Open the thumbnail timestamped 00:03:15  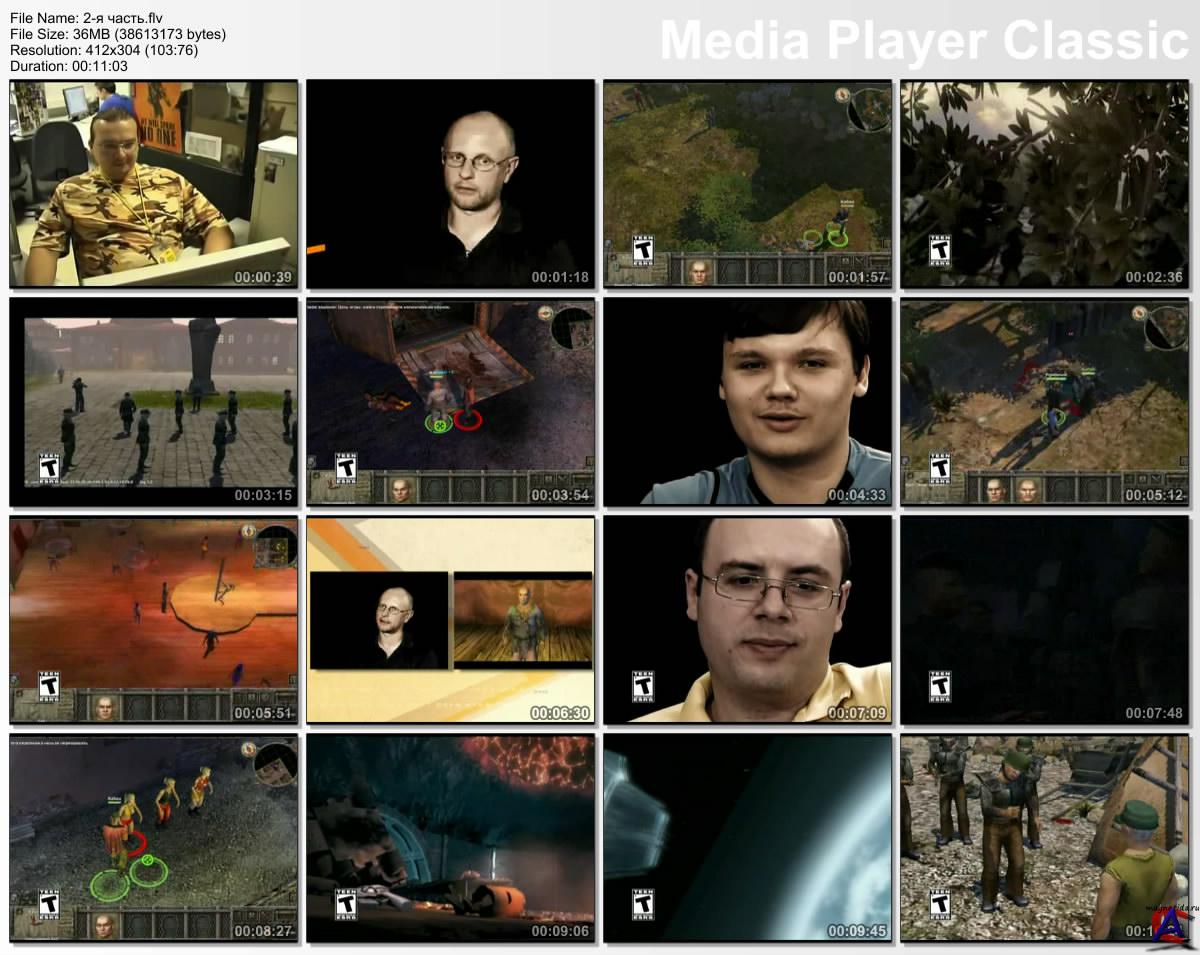tap(153, 402)
